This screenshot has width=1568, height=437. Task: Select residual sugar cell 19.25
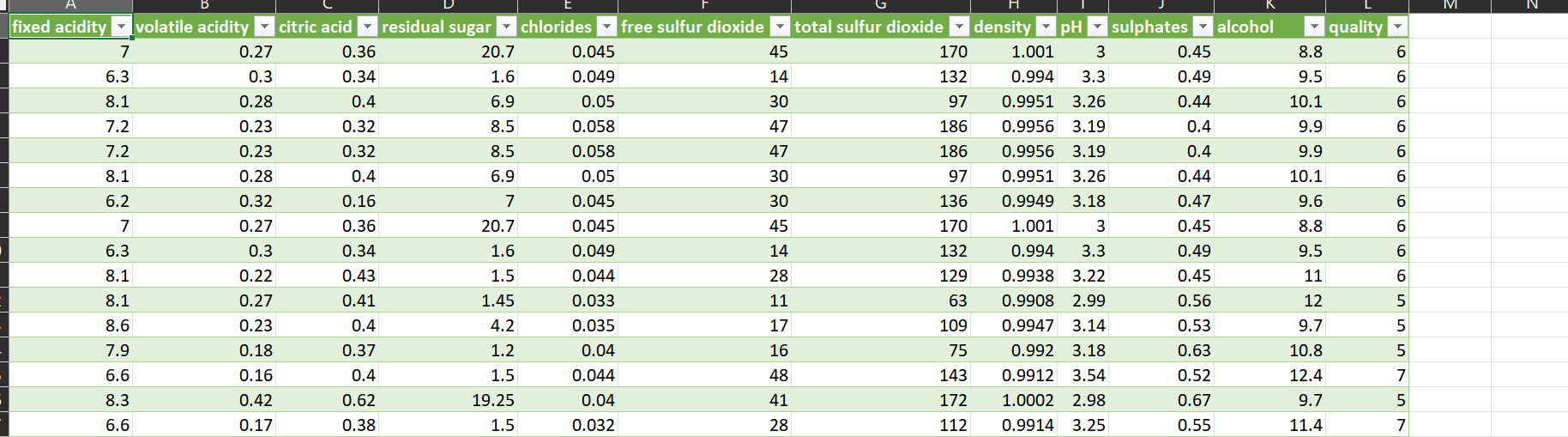[448, 400]
